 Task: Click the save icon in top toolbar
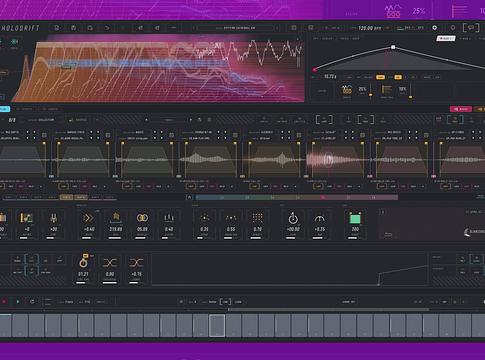pyautogui.click(x=73, y=28)
